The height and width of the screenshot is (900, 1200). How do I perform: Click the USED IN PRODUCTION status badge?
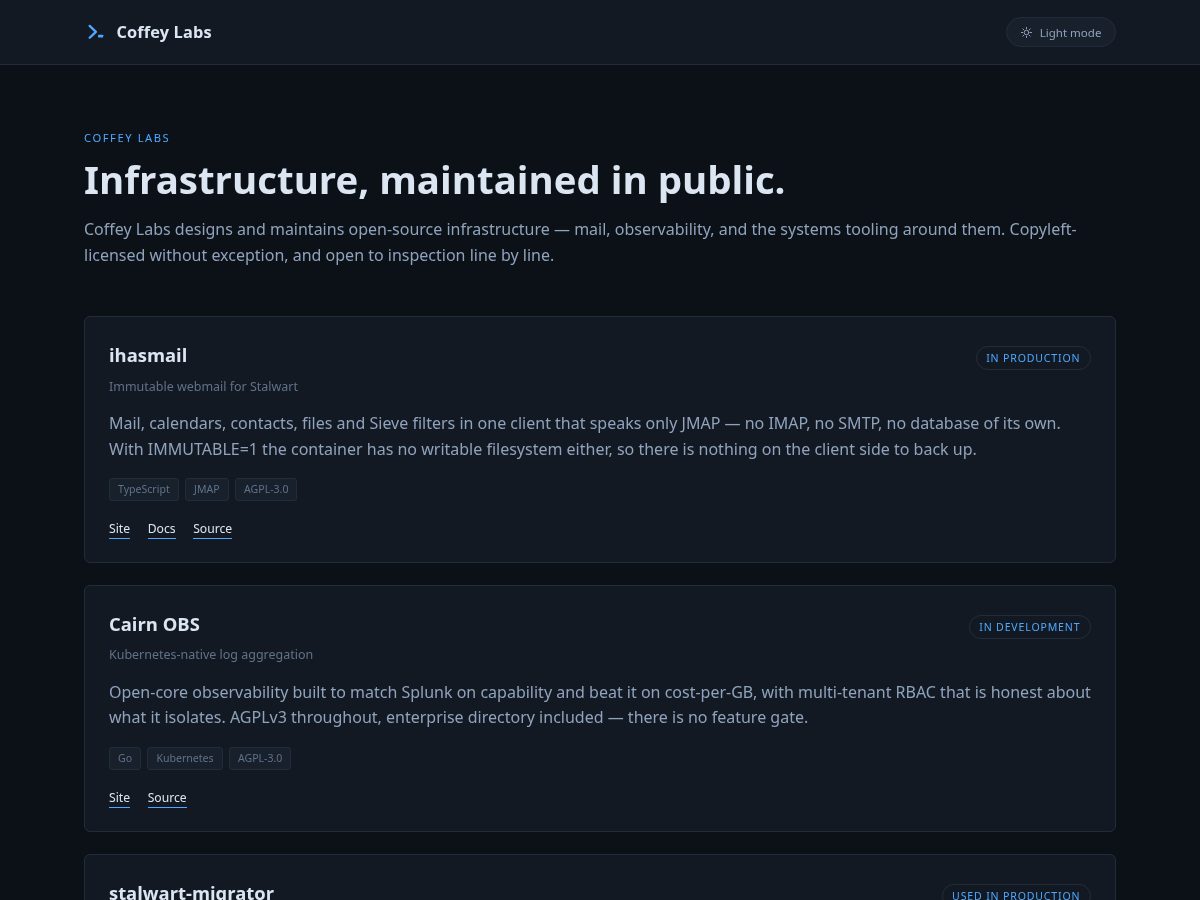point(1016,894)
